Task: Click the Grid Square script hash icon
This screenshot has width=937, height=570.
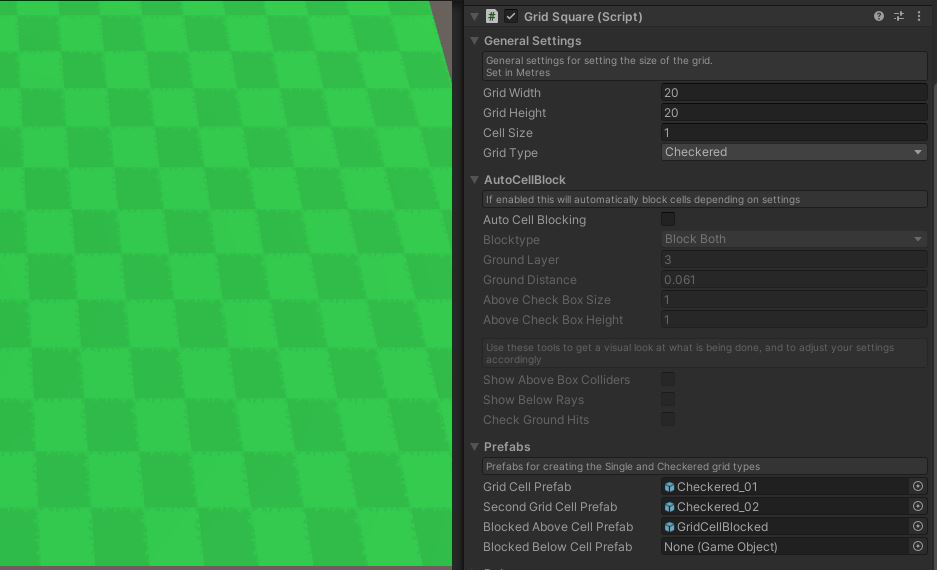Action: click(492, 16)
